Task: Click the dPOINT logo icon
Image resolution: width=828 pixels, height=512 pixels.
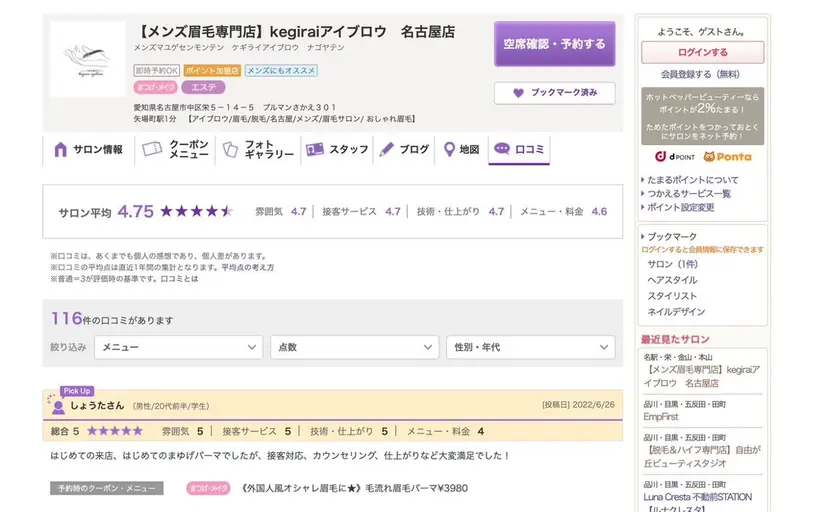Action: (x=674, y=157)
